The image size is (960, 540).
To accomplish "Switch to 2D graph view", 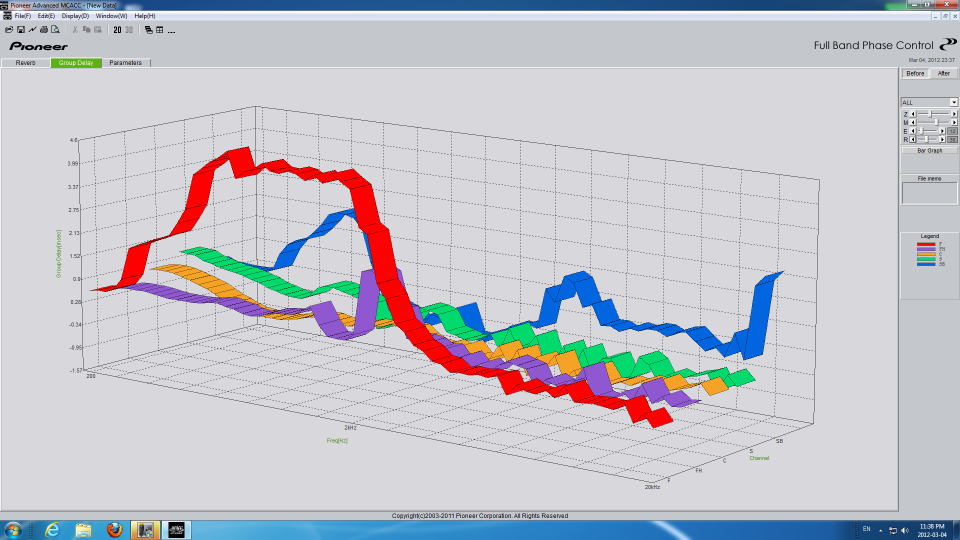I will click(117, 29).
